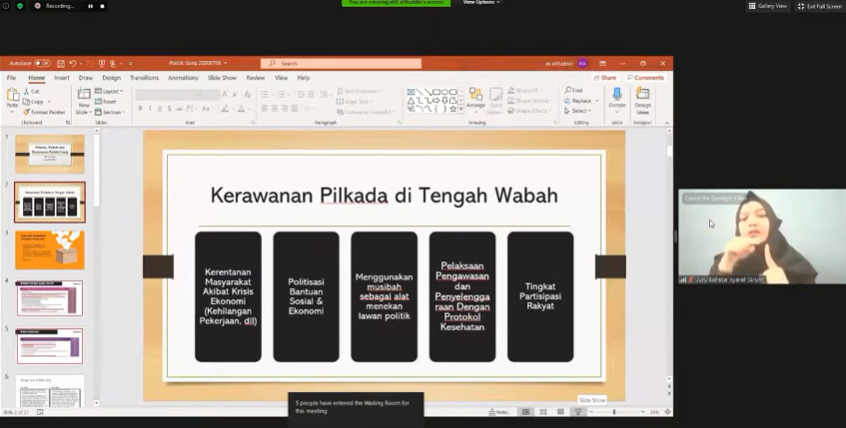Open the slide Layout dropdown
Viewport: 846px width, 428px height.
point(108,91)
